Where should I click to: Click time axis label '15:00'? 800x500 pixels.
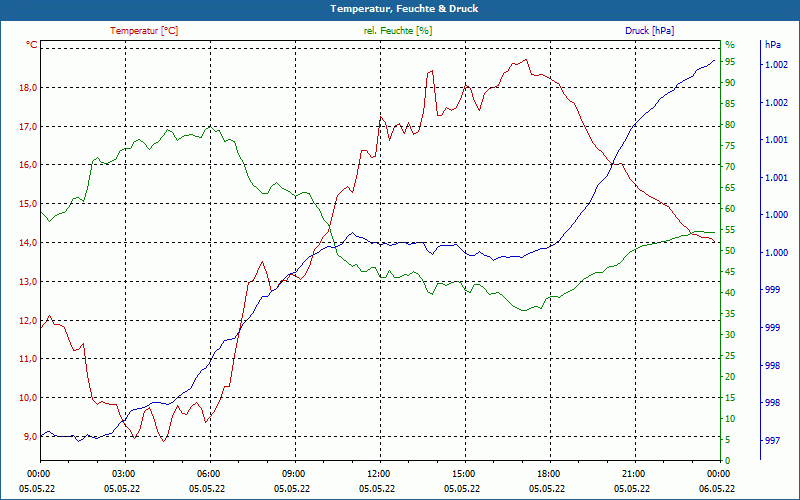(465, 473)
